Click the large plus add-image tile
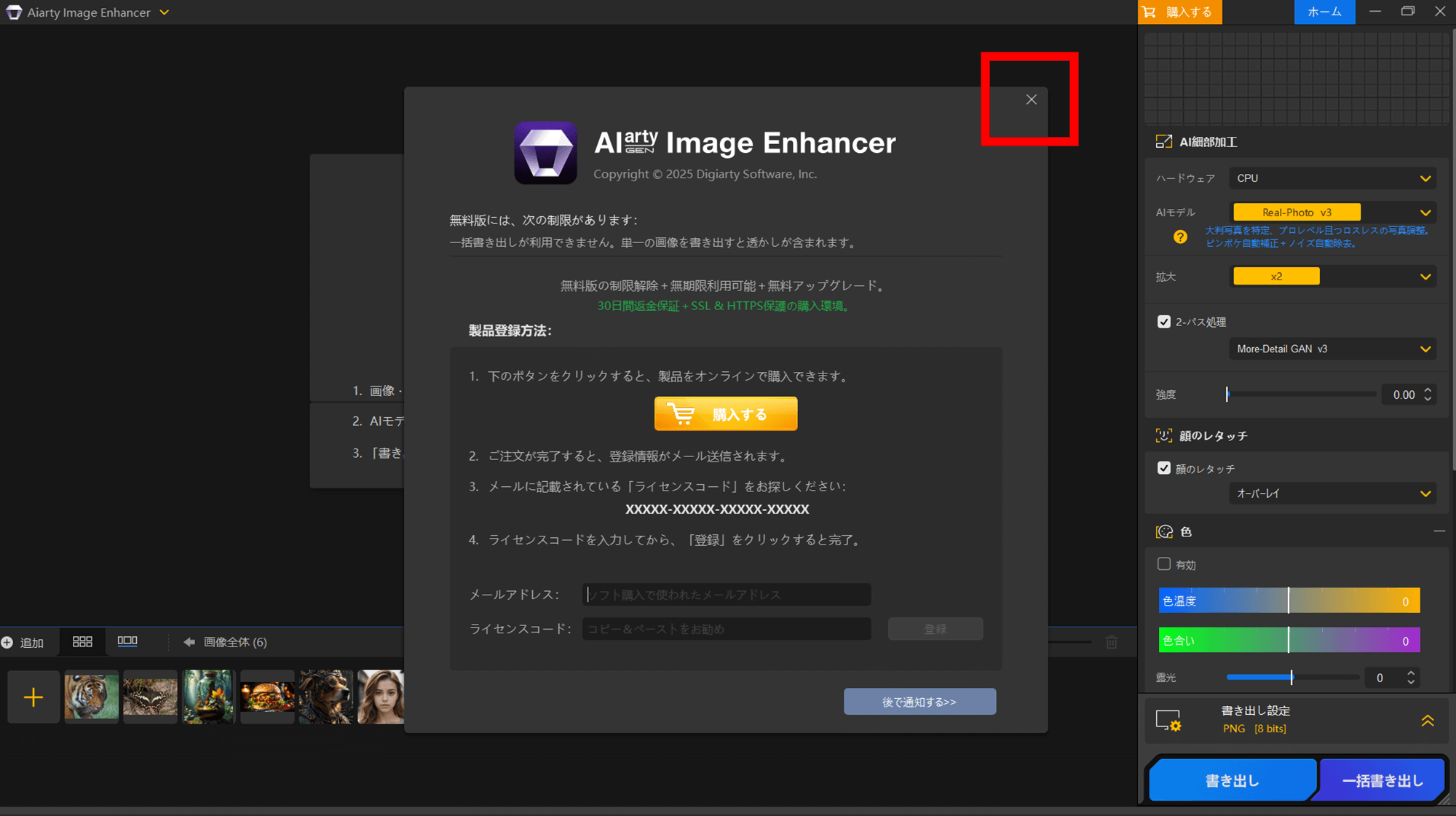1456x816 pixels. [33, 697]
